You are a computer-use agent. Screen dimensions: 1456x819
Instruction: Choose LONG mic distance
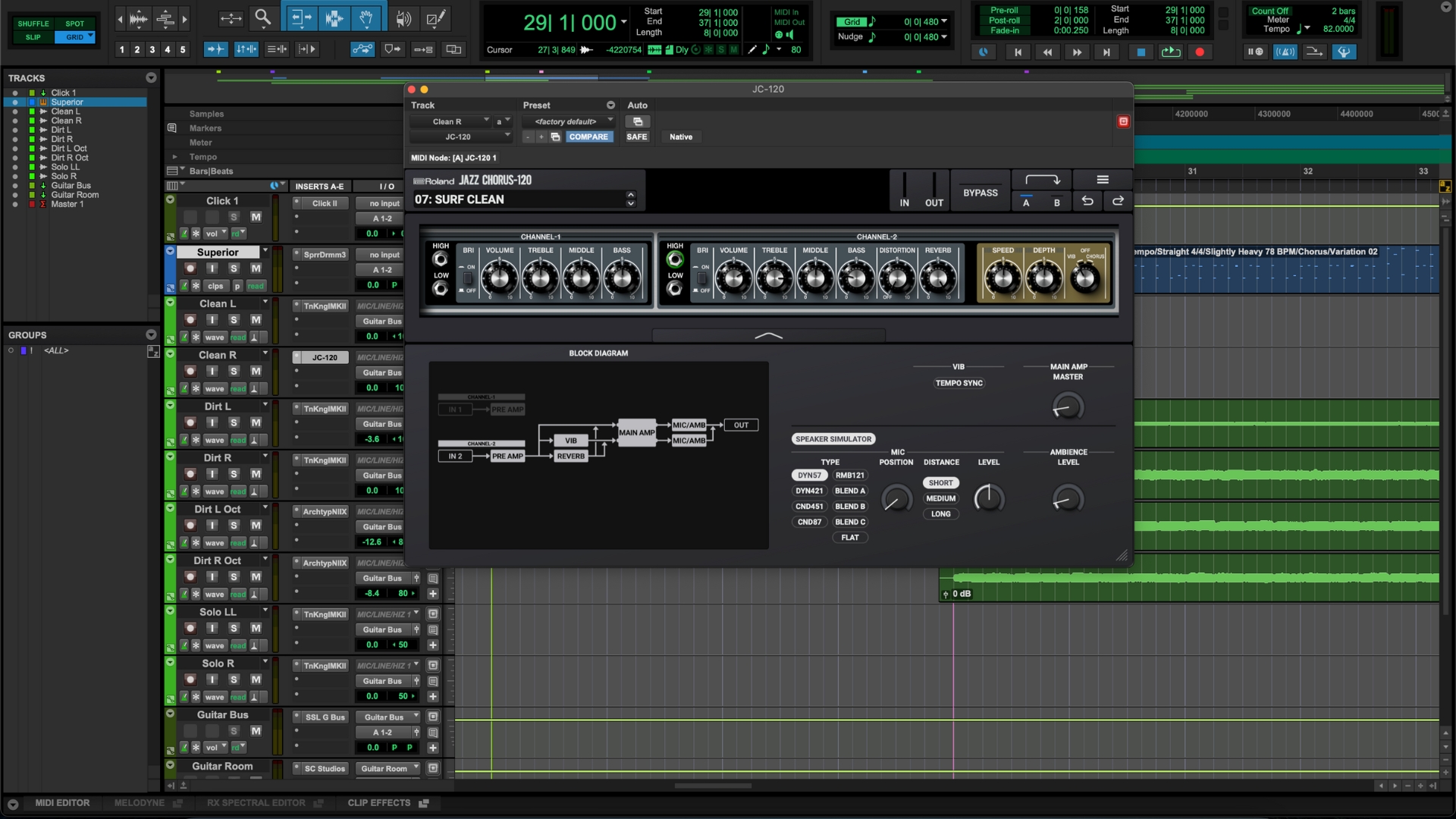(940, 514)
